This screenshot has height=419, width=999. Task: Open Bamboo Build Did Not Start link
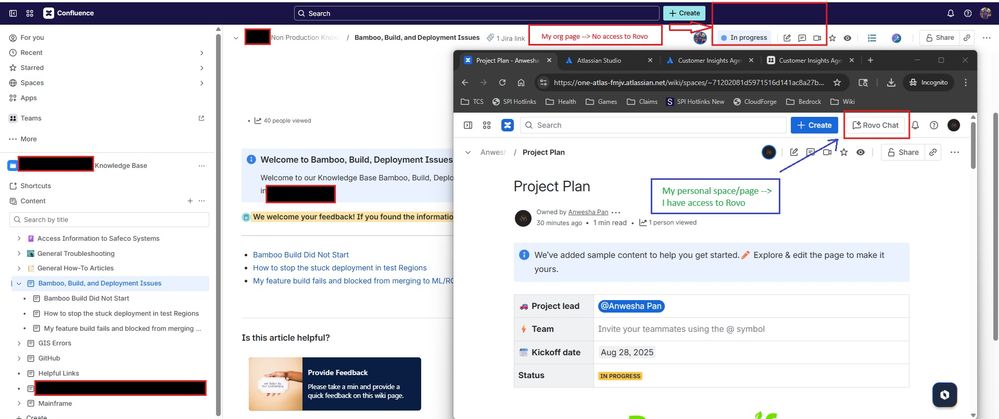coord(301,255)
